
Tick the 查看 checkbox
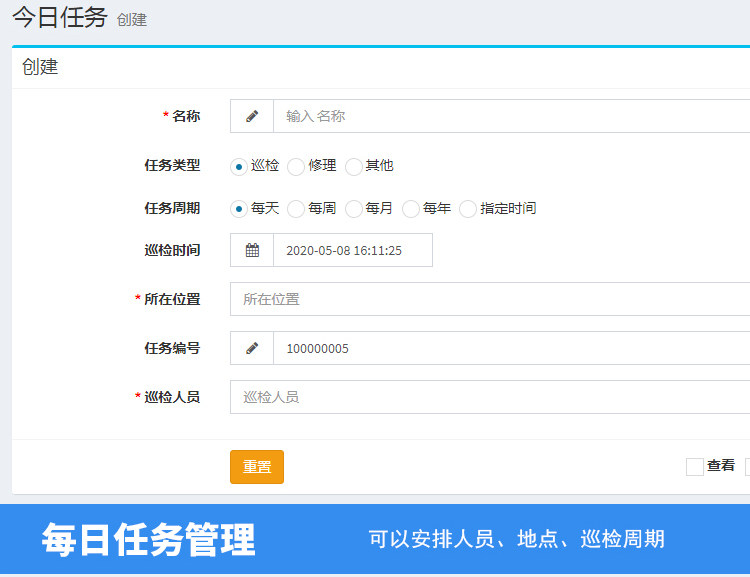(x=695, y=466)
